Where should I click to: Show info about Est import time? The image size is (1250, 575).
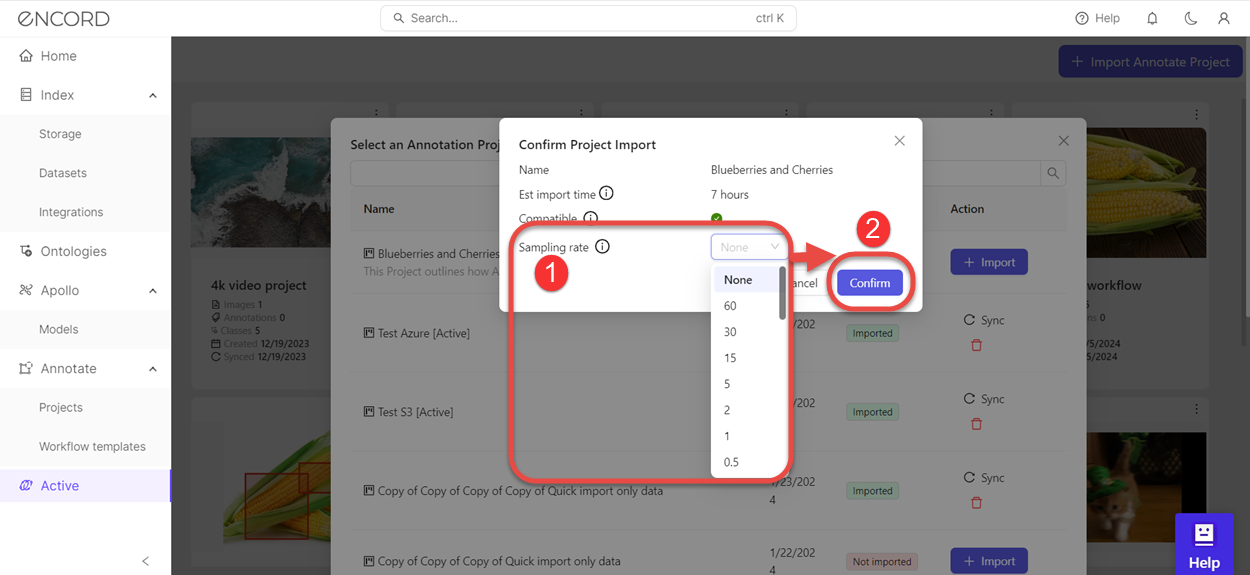606,194
